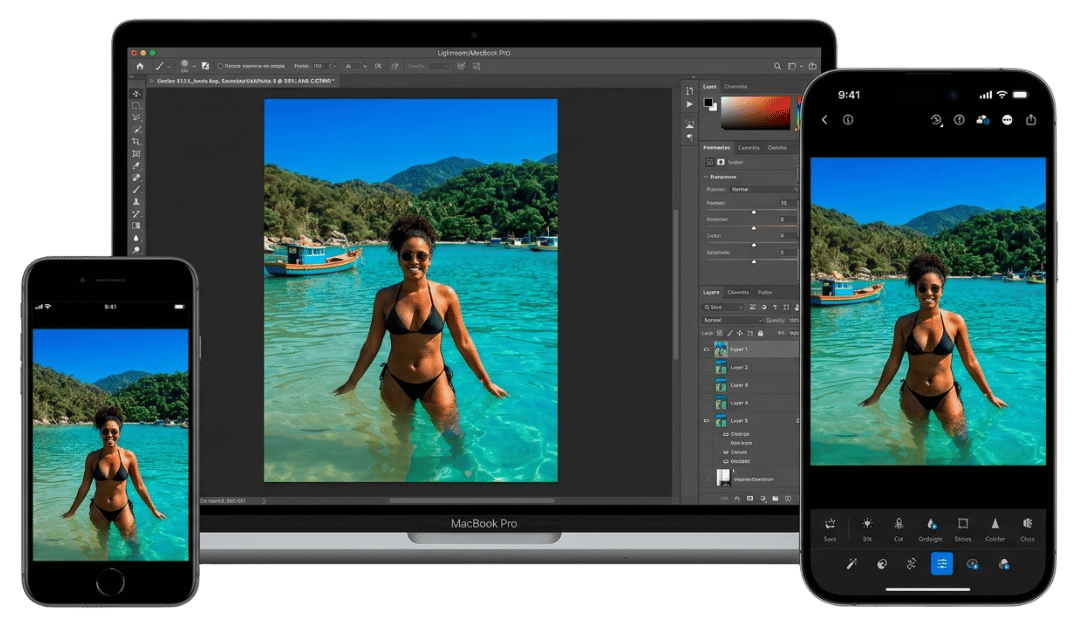
Task: Select the Crop tool in the toolbar
Action: [x=137, y=141]
